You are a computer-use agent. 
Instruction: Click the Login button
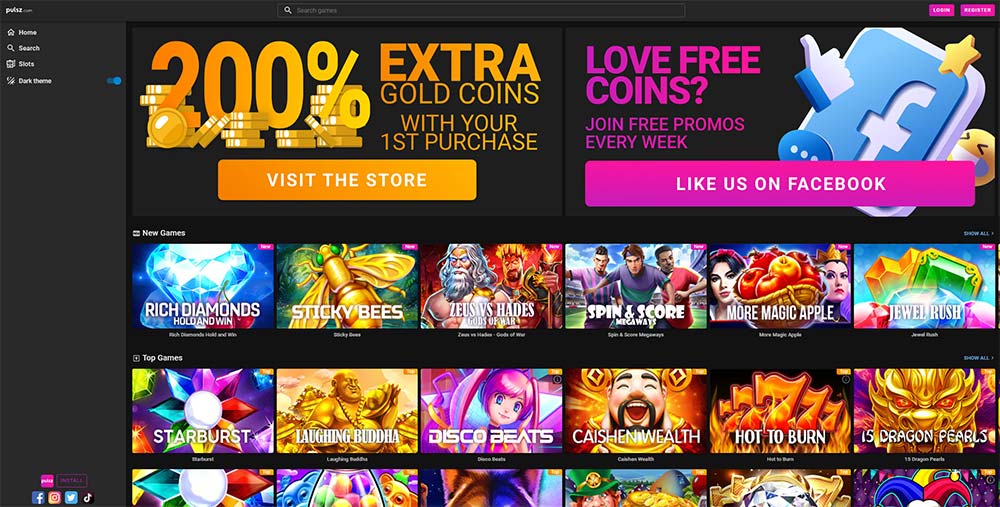[x=941, y=10]
